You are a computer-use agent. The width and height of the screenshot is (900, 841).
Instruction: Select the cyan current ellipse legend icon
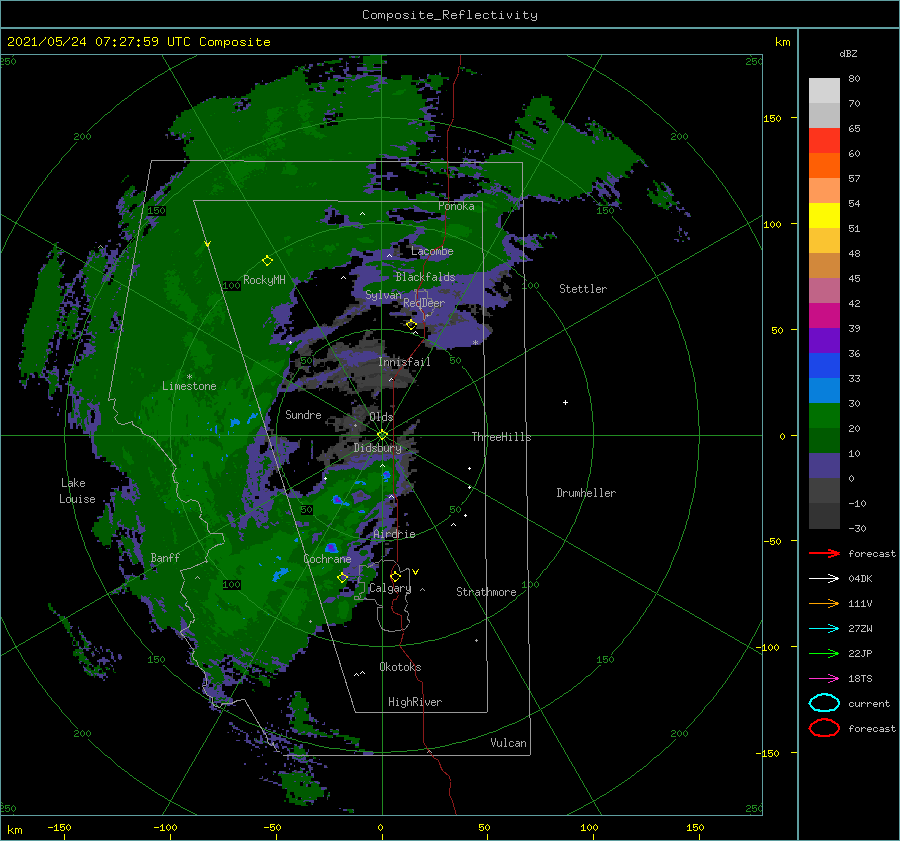(x=824, y=703)
